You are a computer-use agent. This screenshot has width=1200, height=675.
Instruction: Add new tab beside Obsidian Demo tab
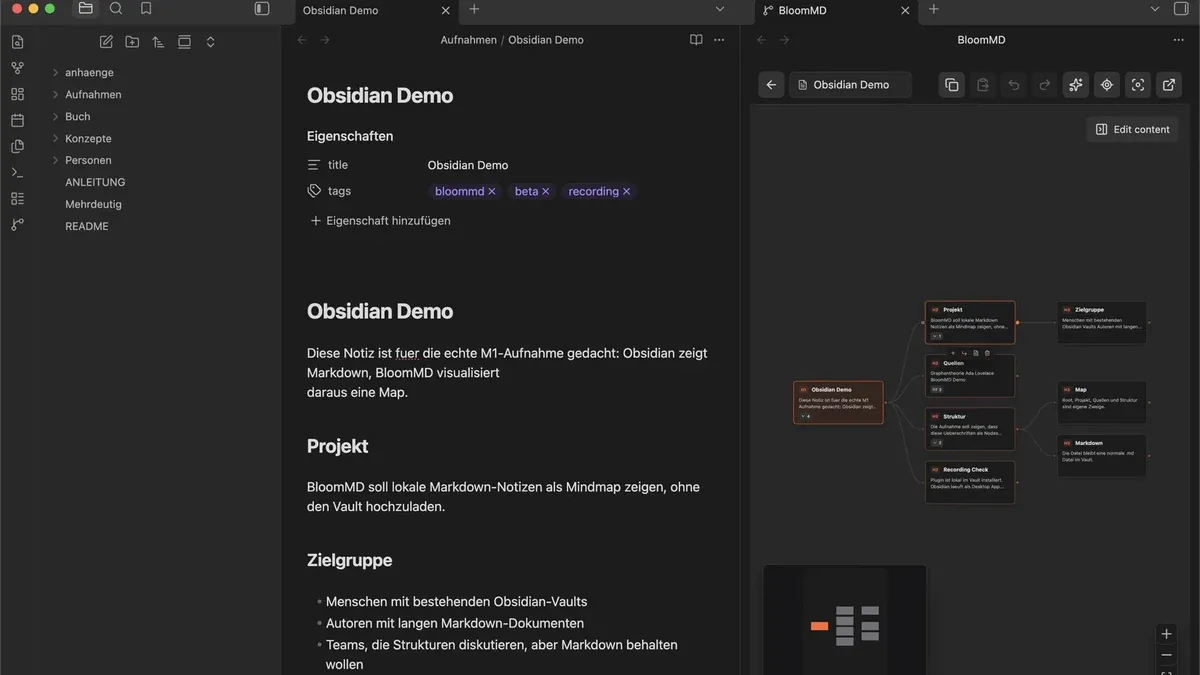point(475,9)
